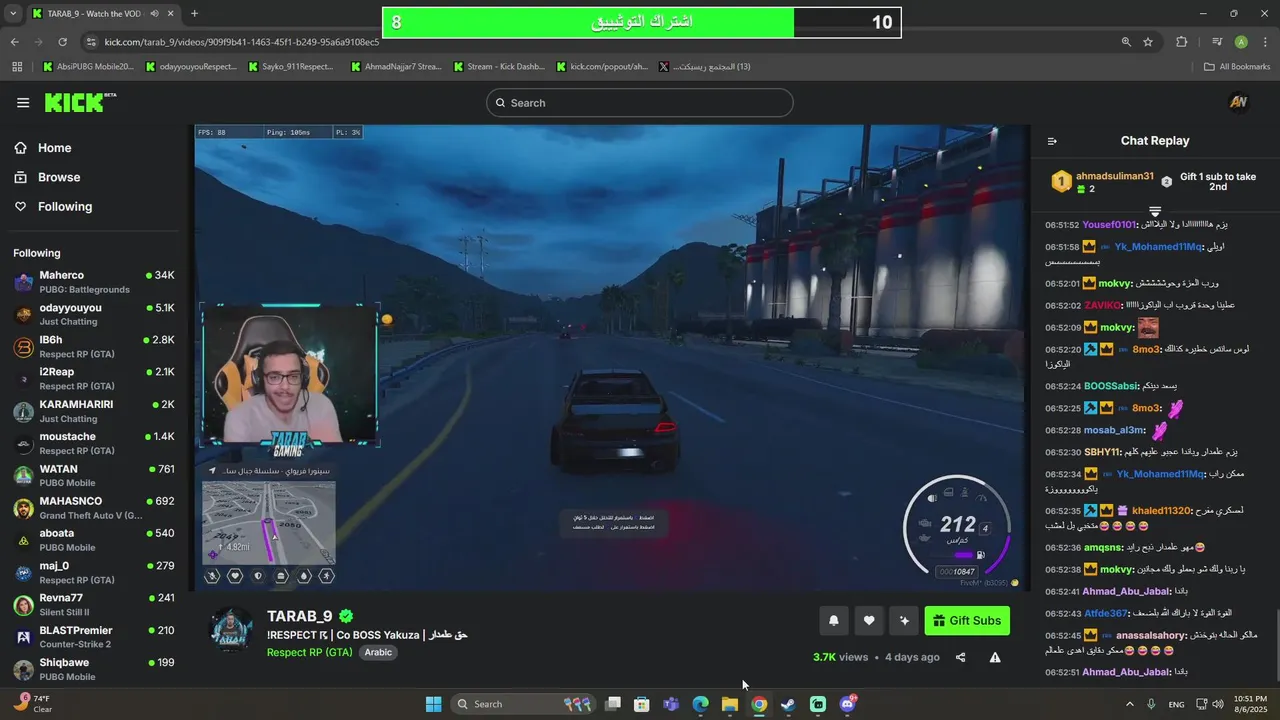The image size is (1280, 720).
Task: Open the user profile avatar menu
Action: point(1238,103)
